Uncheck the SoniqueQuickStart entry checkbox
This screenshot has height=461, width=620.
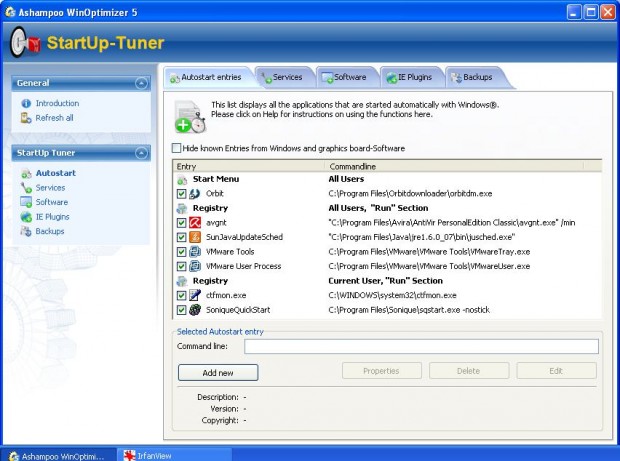(x=181, y=310)
